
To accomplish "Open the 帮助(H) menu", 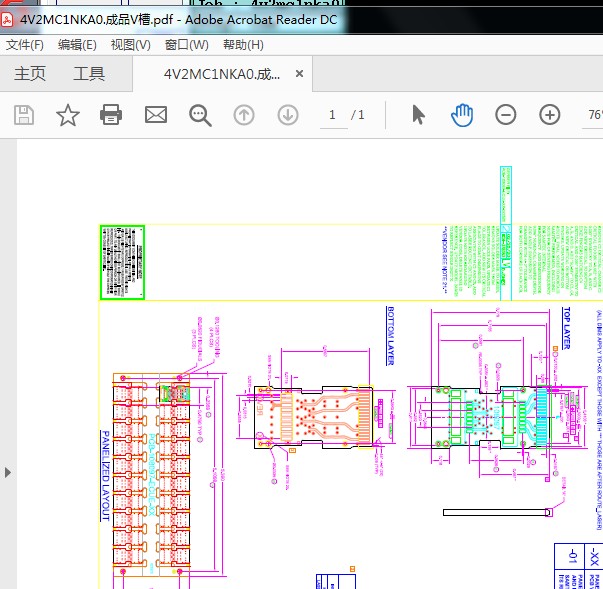I will pos(243,45).
